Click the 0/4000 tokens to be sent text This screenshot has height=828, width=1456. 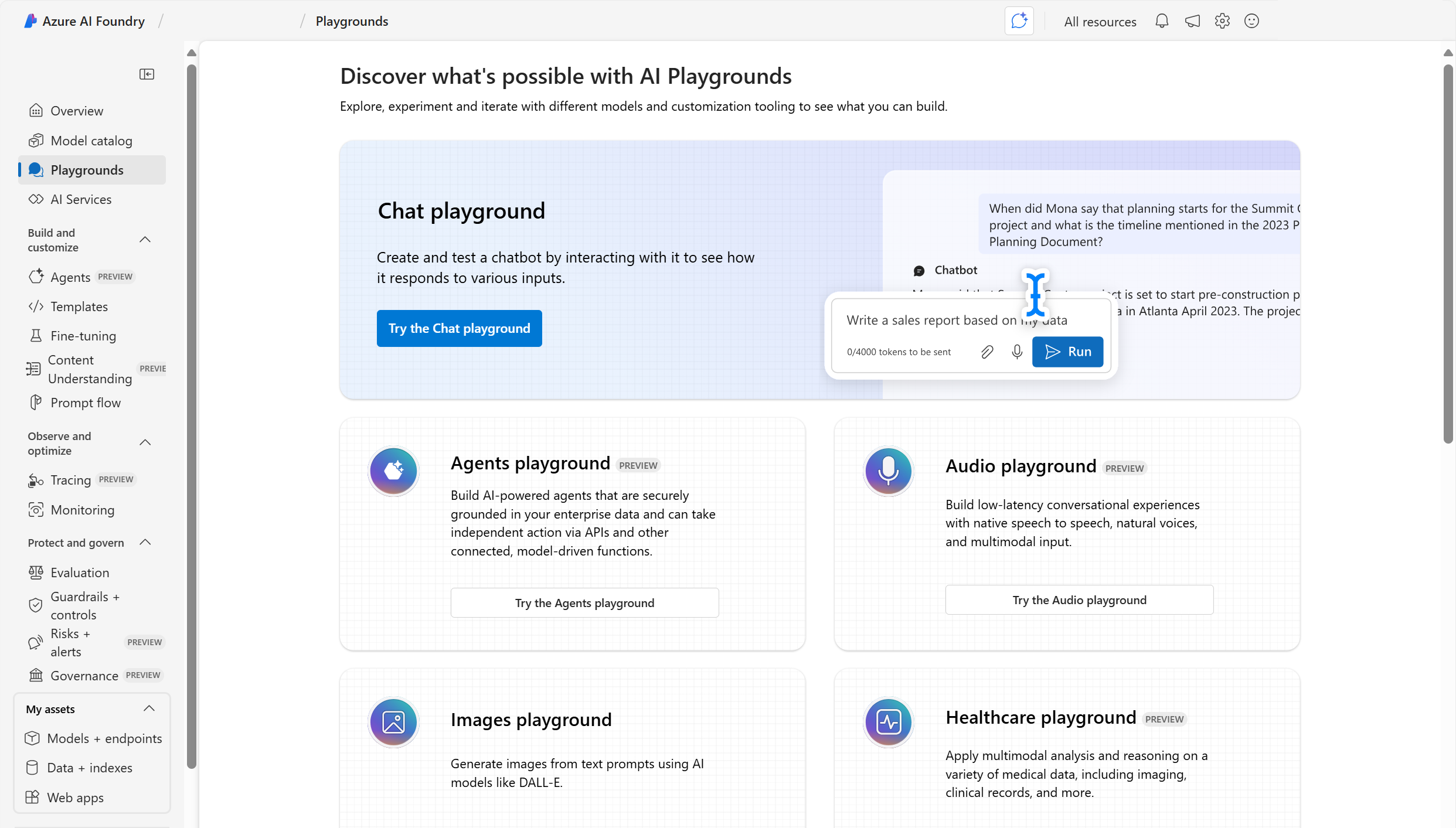899,352
